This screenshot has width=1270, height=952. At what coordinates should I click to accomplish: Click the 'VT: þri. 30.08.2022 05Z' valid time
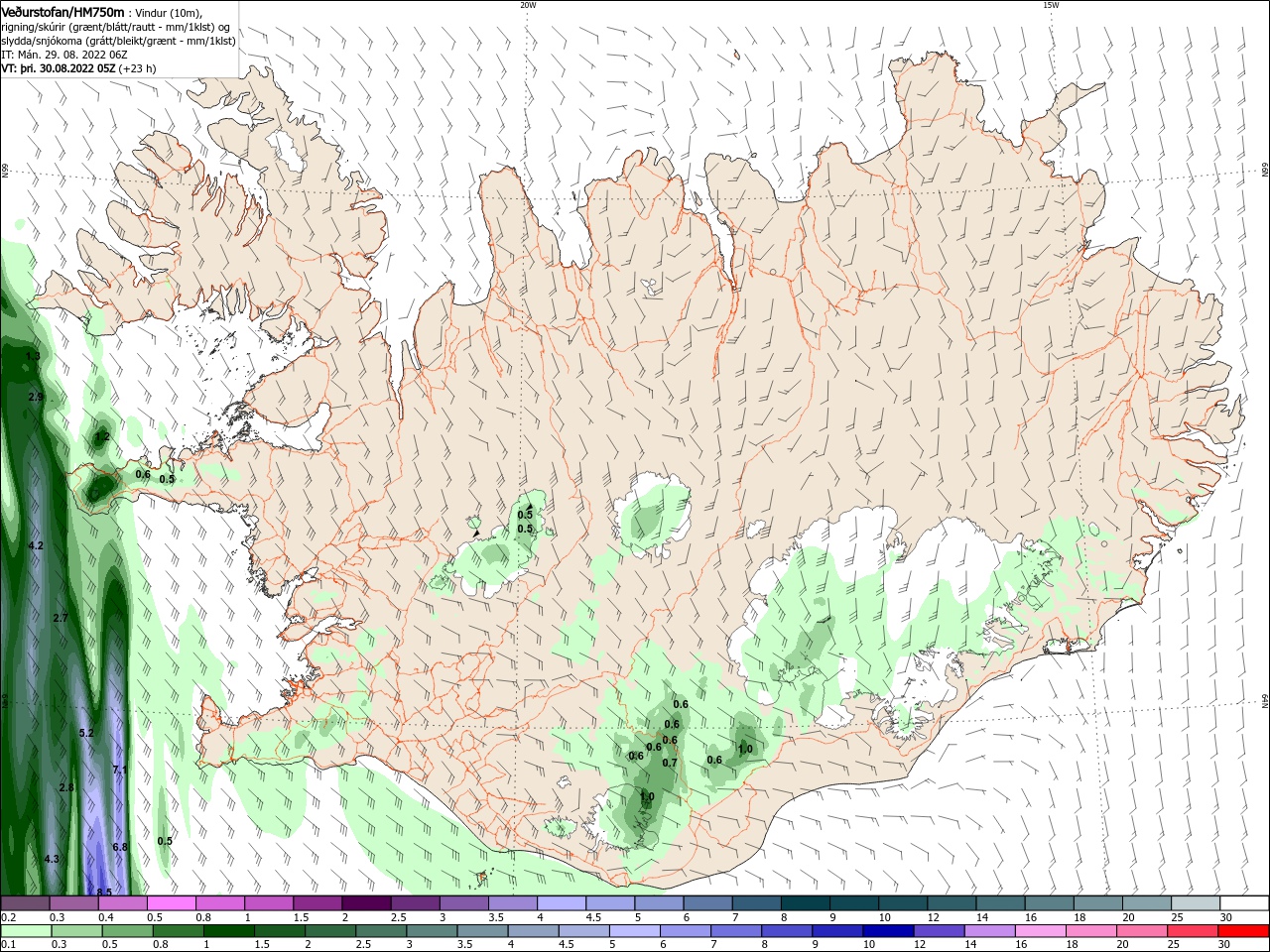coord(58,68)
